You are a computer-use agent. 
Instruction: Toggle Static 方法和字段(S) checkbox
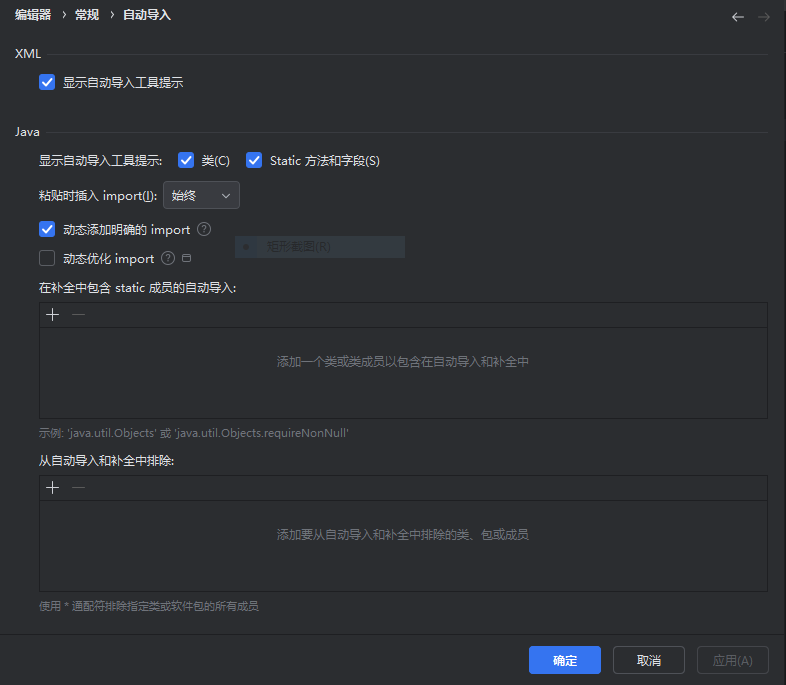[x=254, y=160]
